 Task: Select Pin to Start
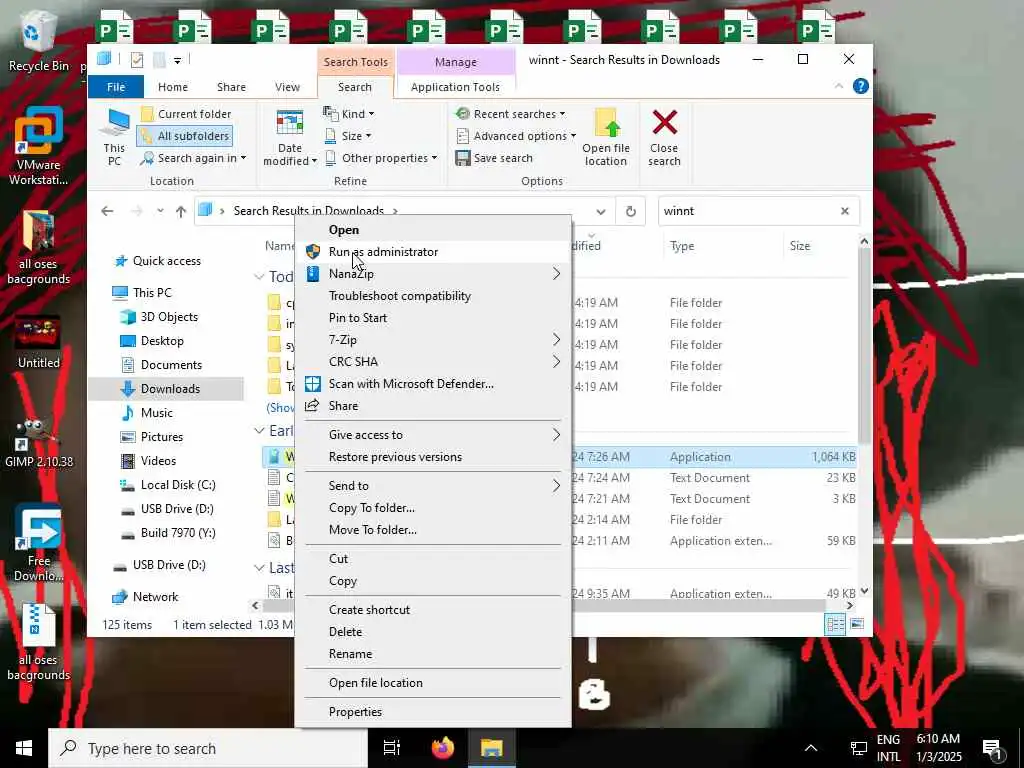[434, 318]
